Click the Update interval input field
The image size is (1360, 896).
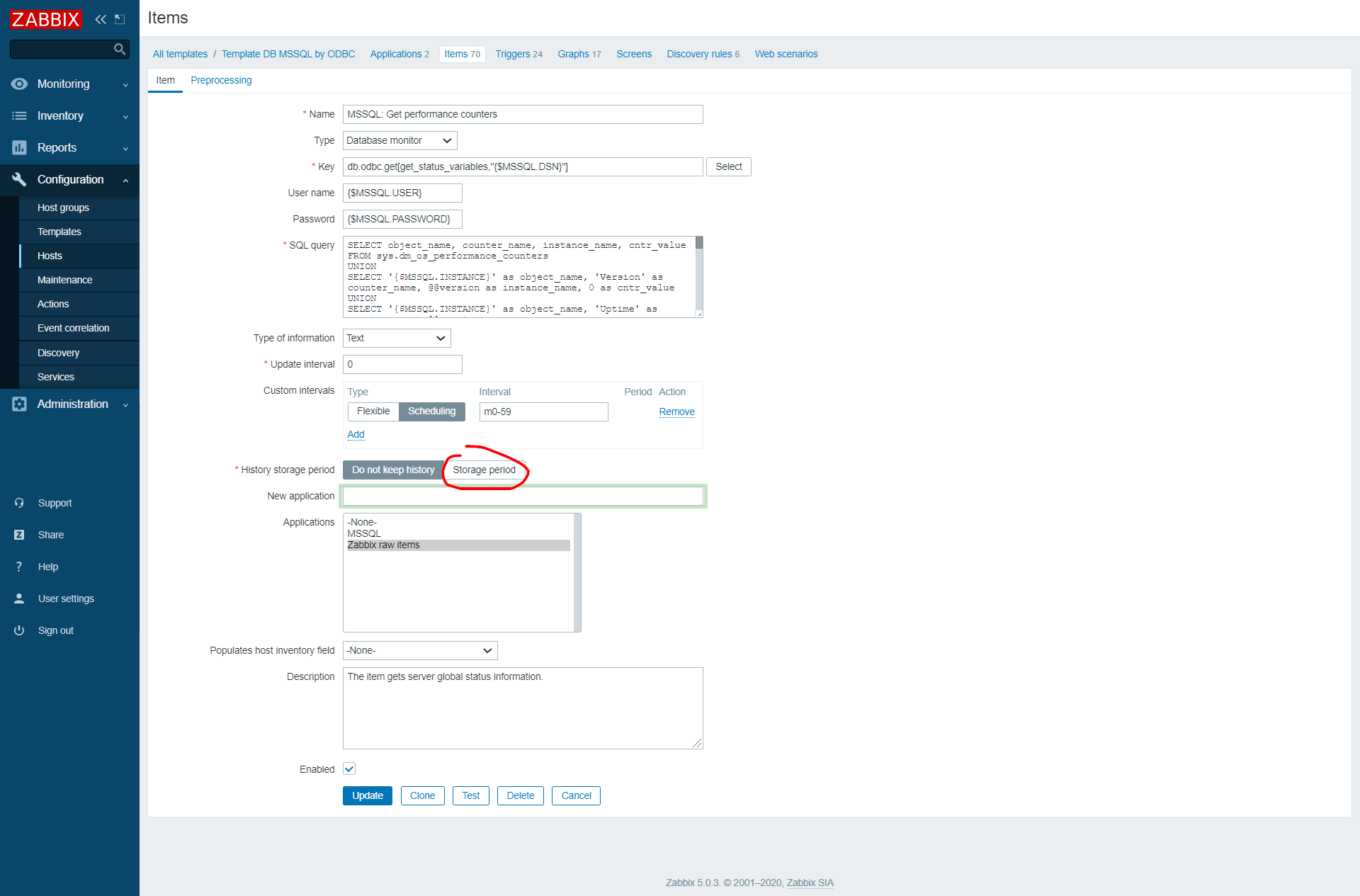(x=402, y=364)
